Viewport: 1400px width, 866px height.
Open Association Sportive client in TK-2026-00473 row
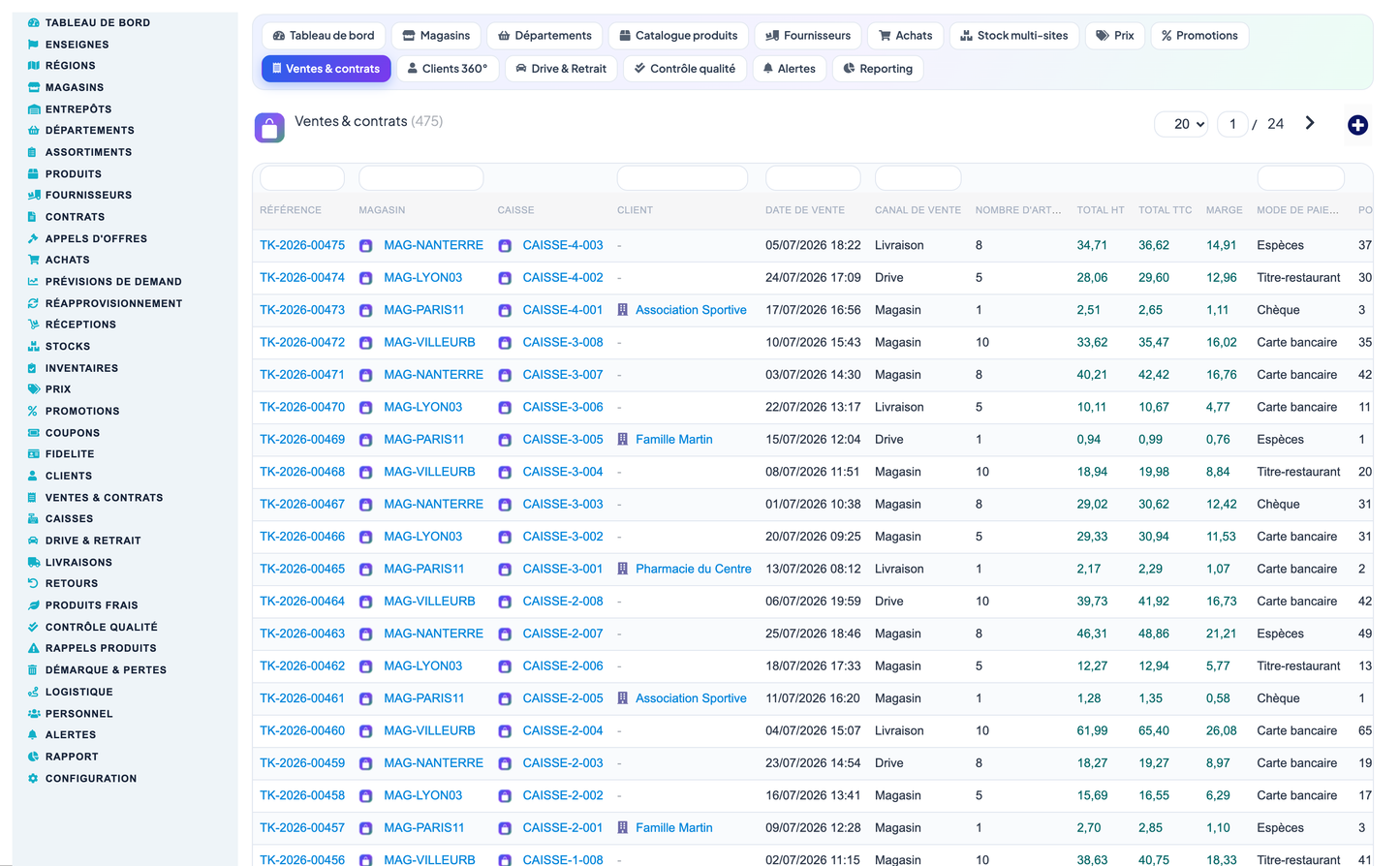[691, 310]
